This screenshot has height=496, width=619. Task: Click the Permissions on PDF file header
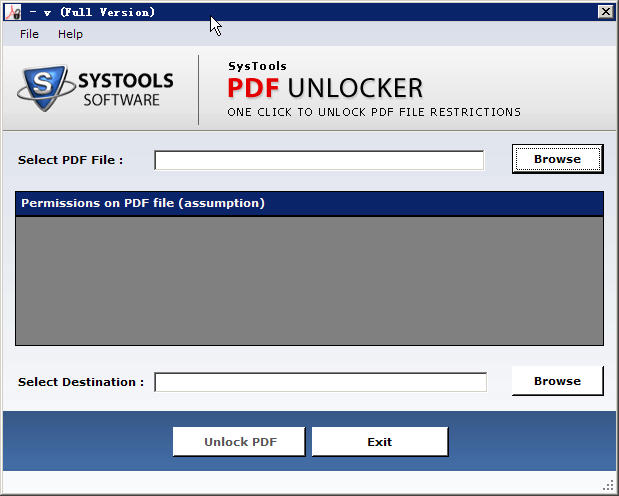[x=309, y=203]
